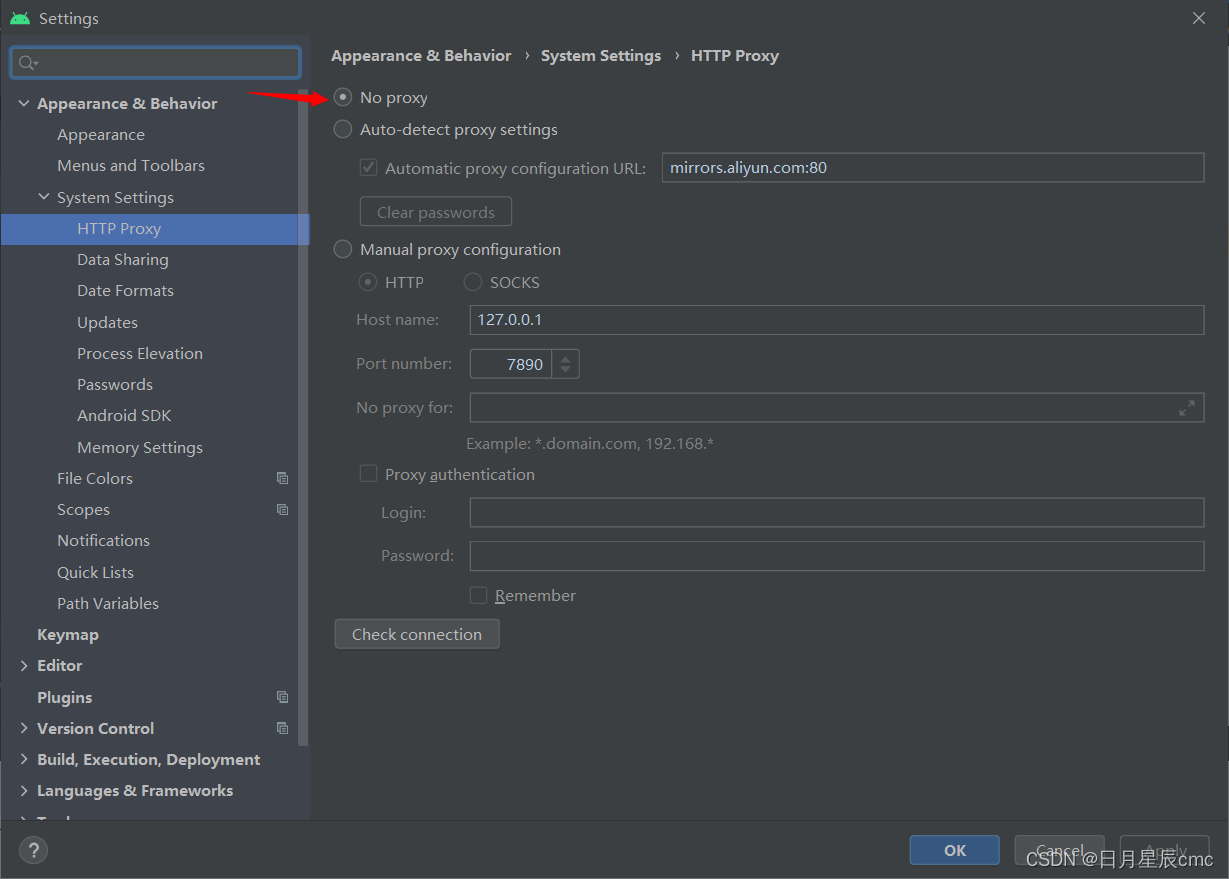
Task: Collapse the System Settings subtree
Action: click(44, 197)
